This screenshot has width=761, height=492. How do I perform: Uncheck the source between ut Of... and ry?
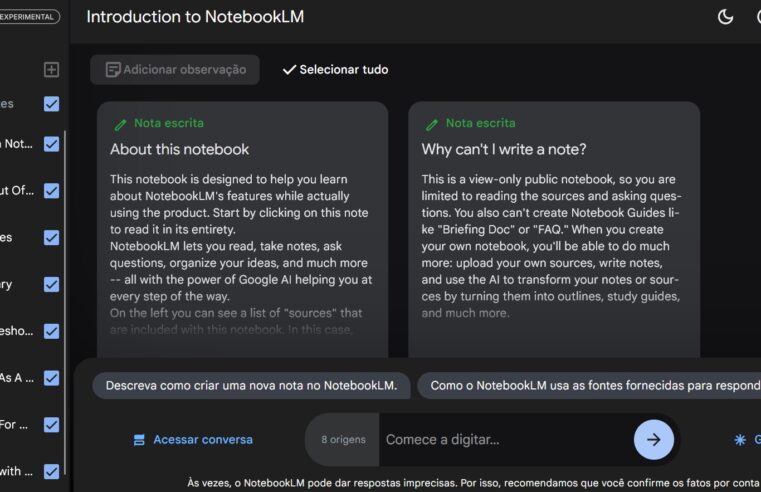click(51, 238)
